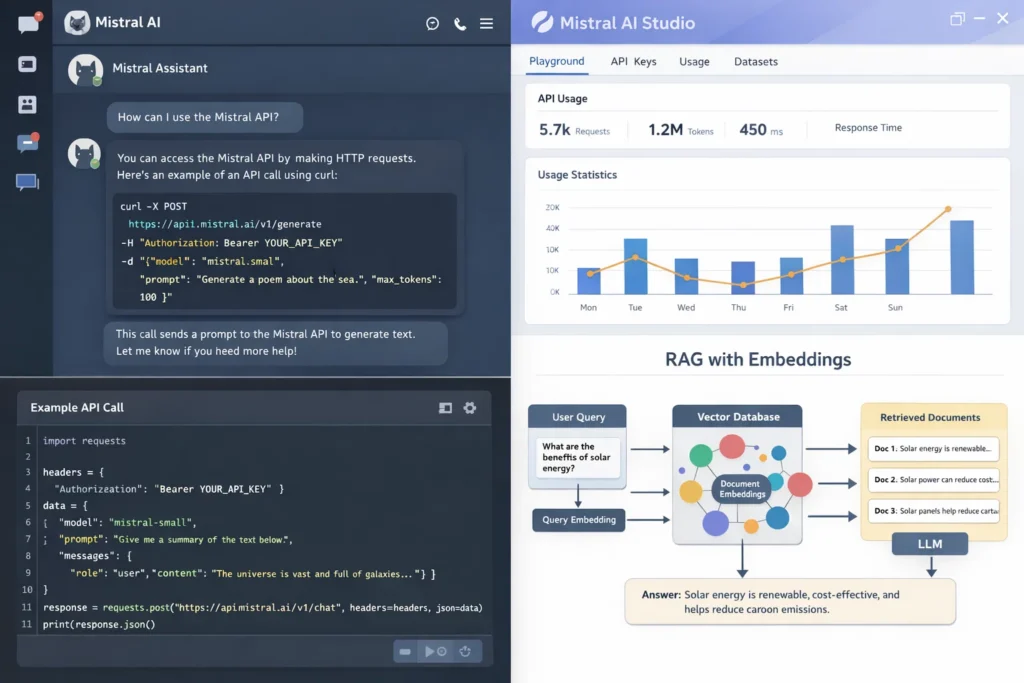Select the Playground tab
The height and width of the screenshot is (683, 1024).
coord(557,61)
